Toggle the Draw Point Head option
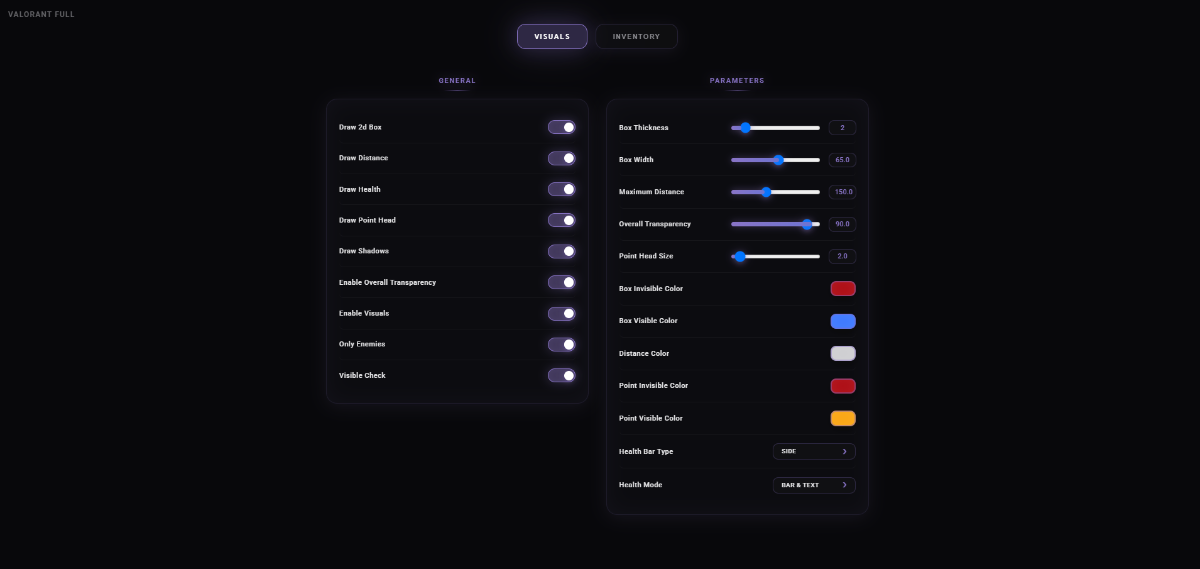1200x569 pixels. point(561,220)
